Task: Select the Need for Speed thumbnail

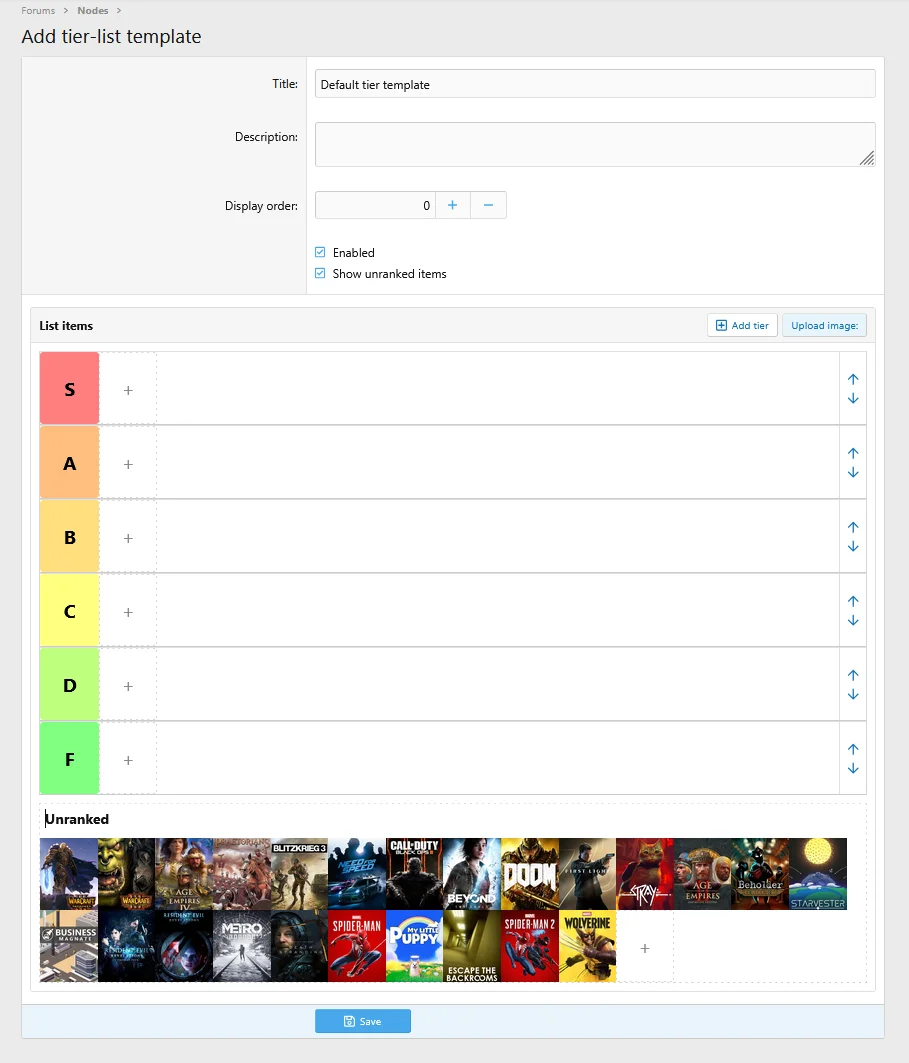Action: [x=357, y=874]
